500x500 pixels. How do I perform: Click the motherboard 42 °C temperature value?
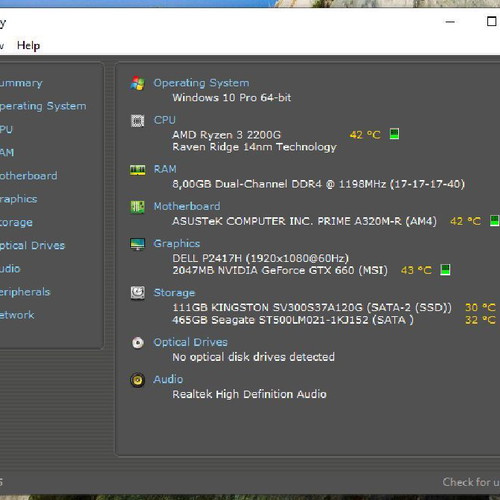coord(465,221)
